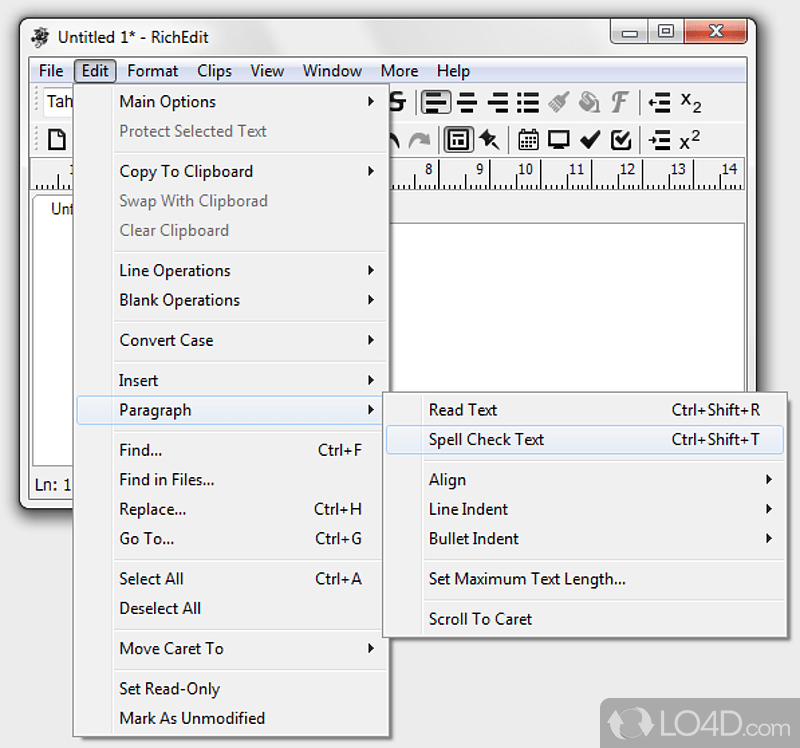
Task: Expand the Bullet Indent submenu
Action: point(585,539)
